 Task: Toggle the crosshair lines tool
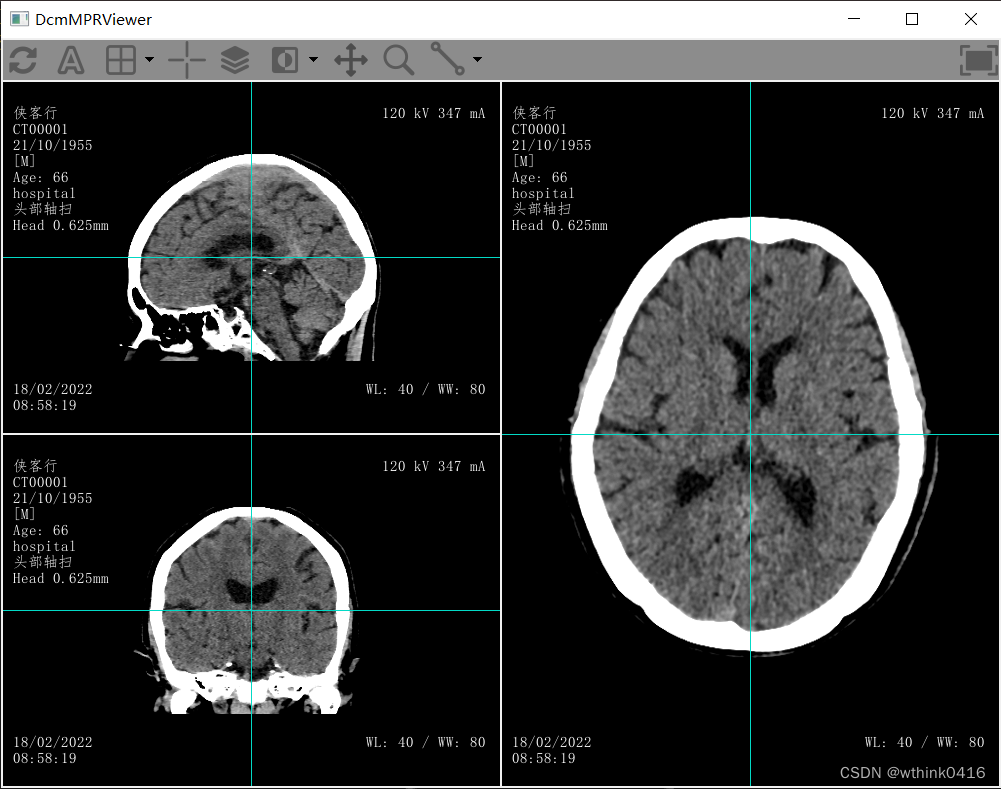coord(187,60)
